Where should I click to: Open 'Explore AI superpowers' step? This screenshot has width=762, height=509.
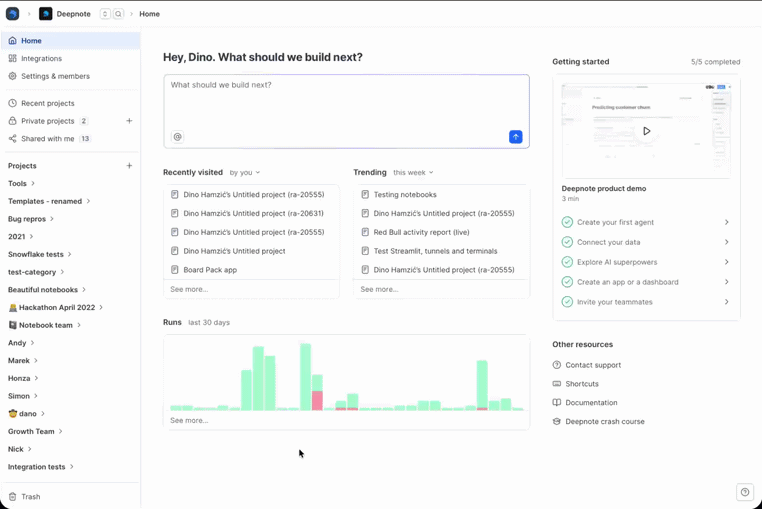pos(646,262)
